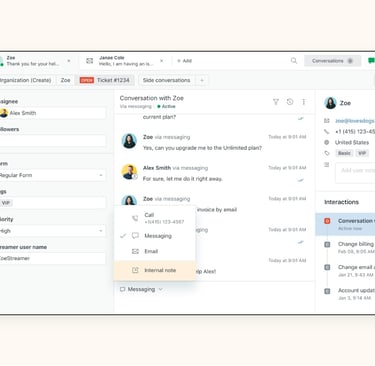
Task: Close the Janae Cole tab
Action: [162, 61]
